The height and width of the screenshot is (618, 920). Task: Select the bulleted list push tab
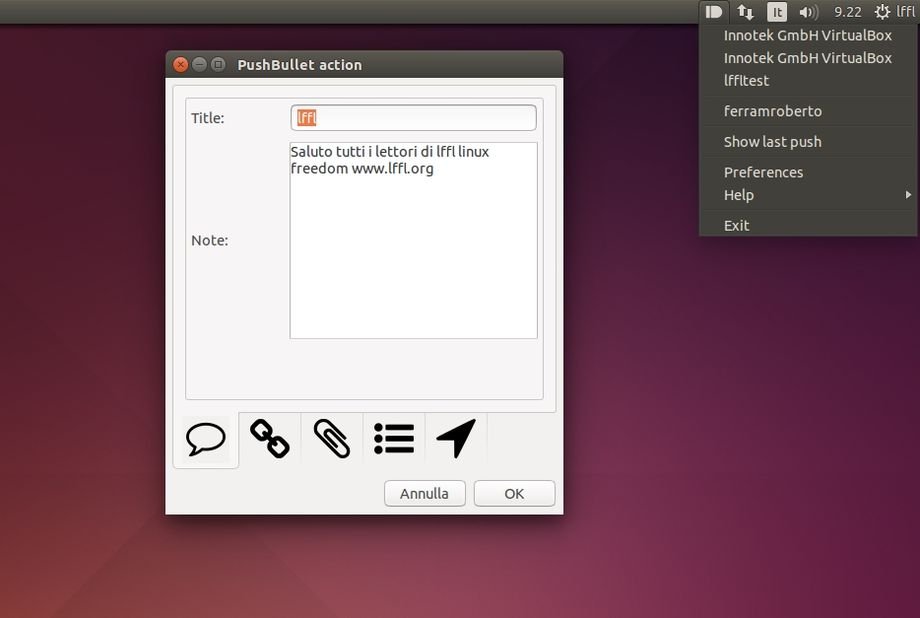tap(394, 439)
